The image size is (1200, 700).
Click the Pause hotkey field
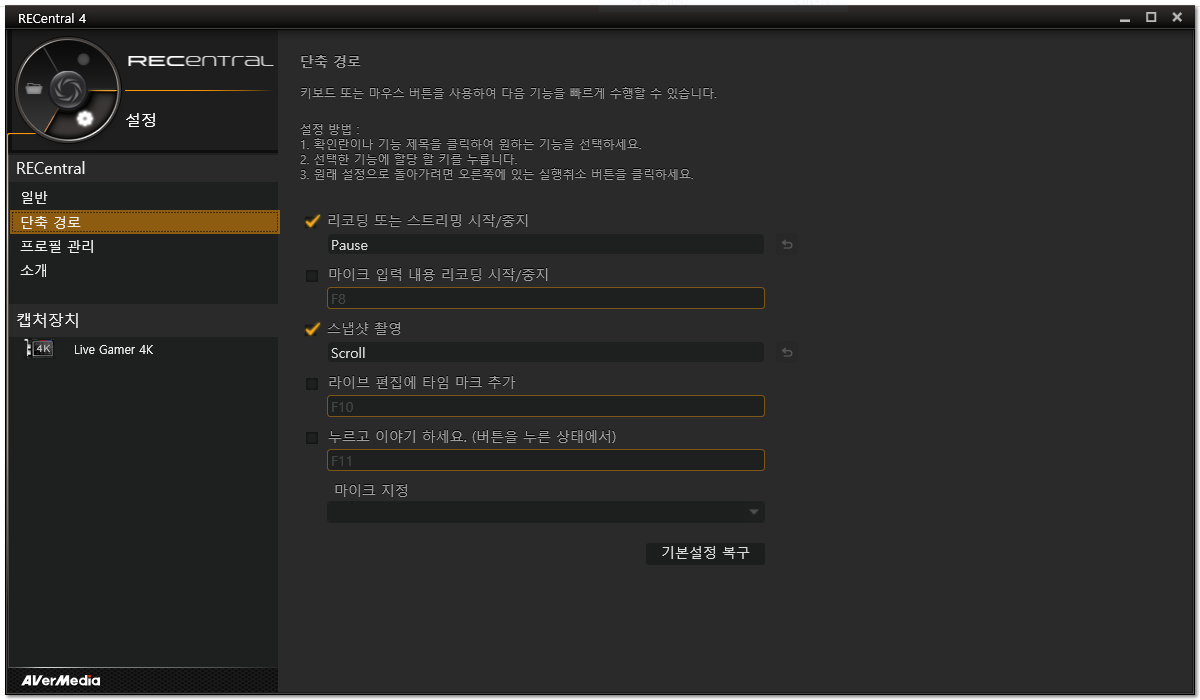pos(546,245)
